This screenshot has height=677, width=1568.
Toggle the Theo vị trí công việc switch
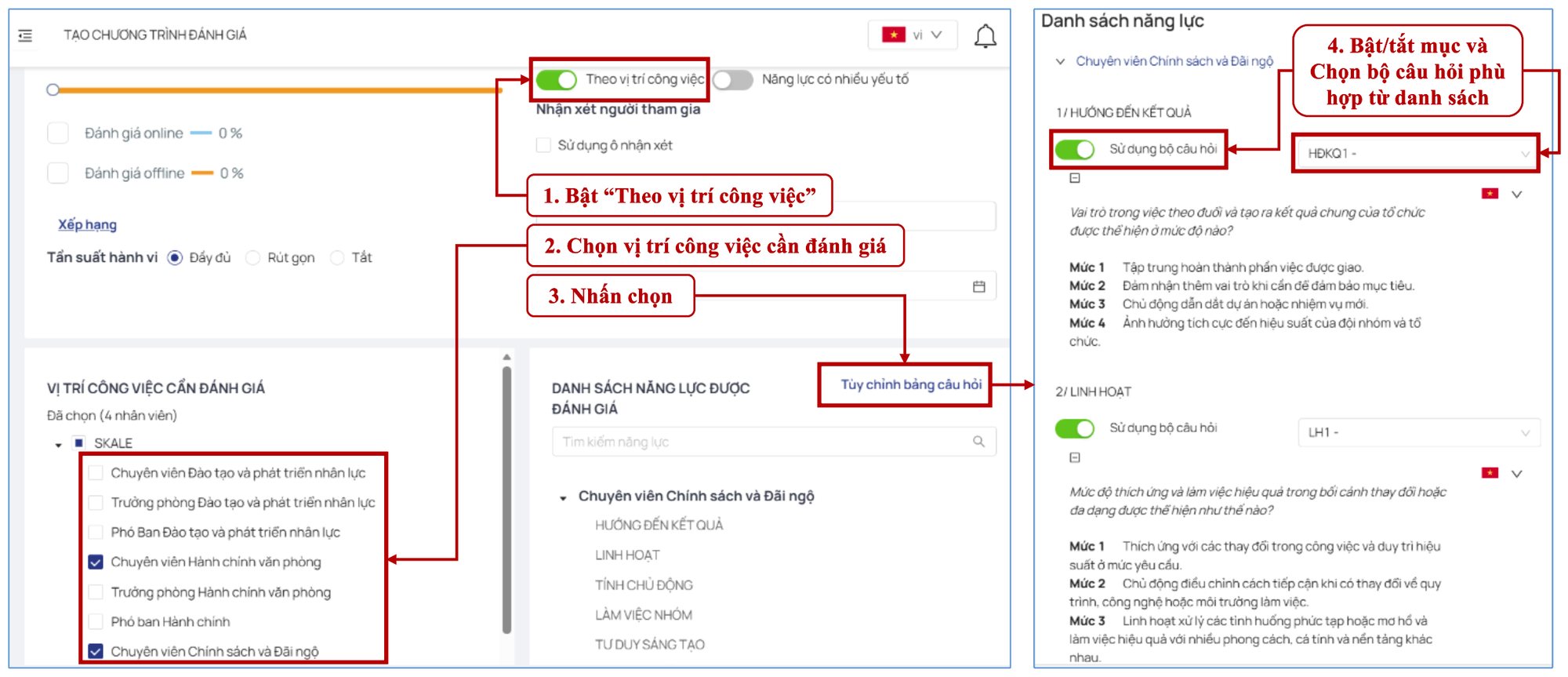click(557, 79)
